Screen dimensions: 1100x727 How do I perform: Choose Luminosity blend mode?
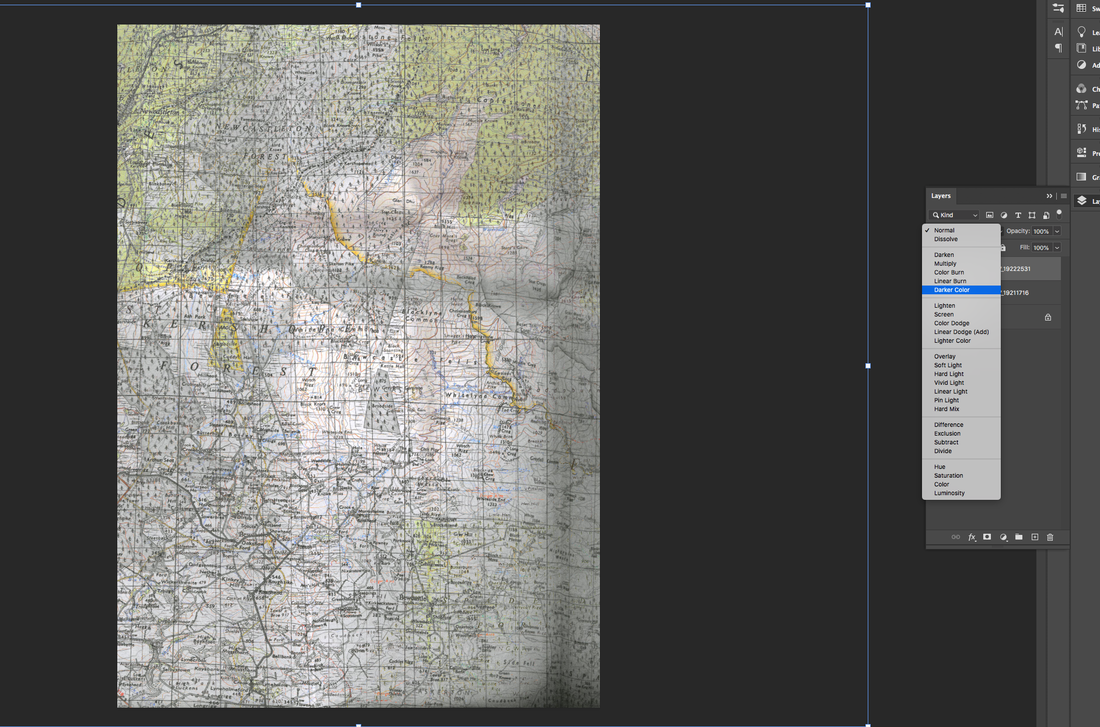tap(961, 493)
